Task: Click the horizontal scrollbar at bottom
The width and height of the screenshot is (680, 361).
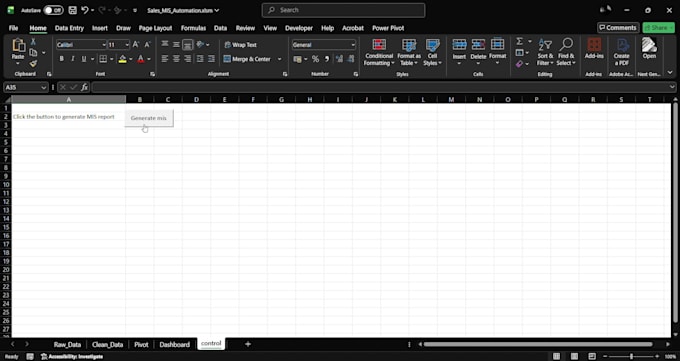Action: [538, 345]
